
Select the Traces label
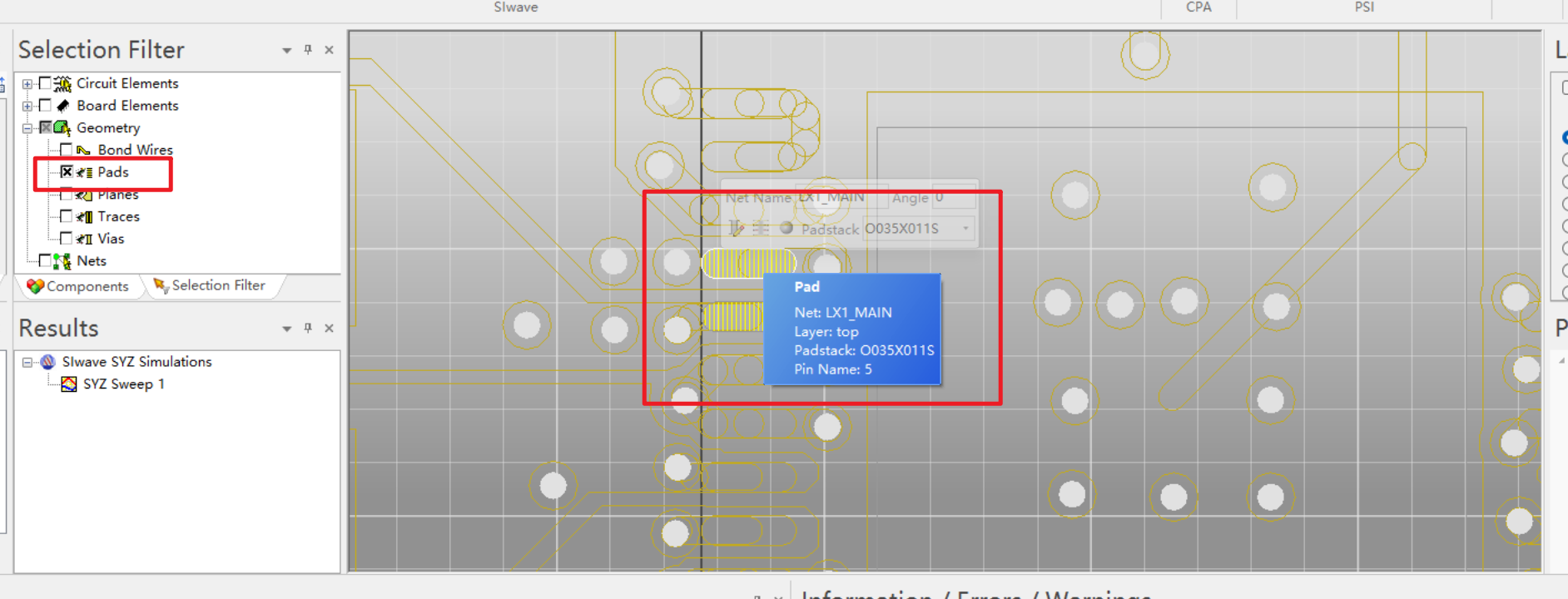(x=119, y=216)
